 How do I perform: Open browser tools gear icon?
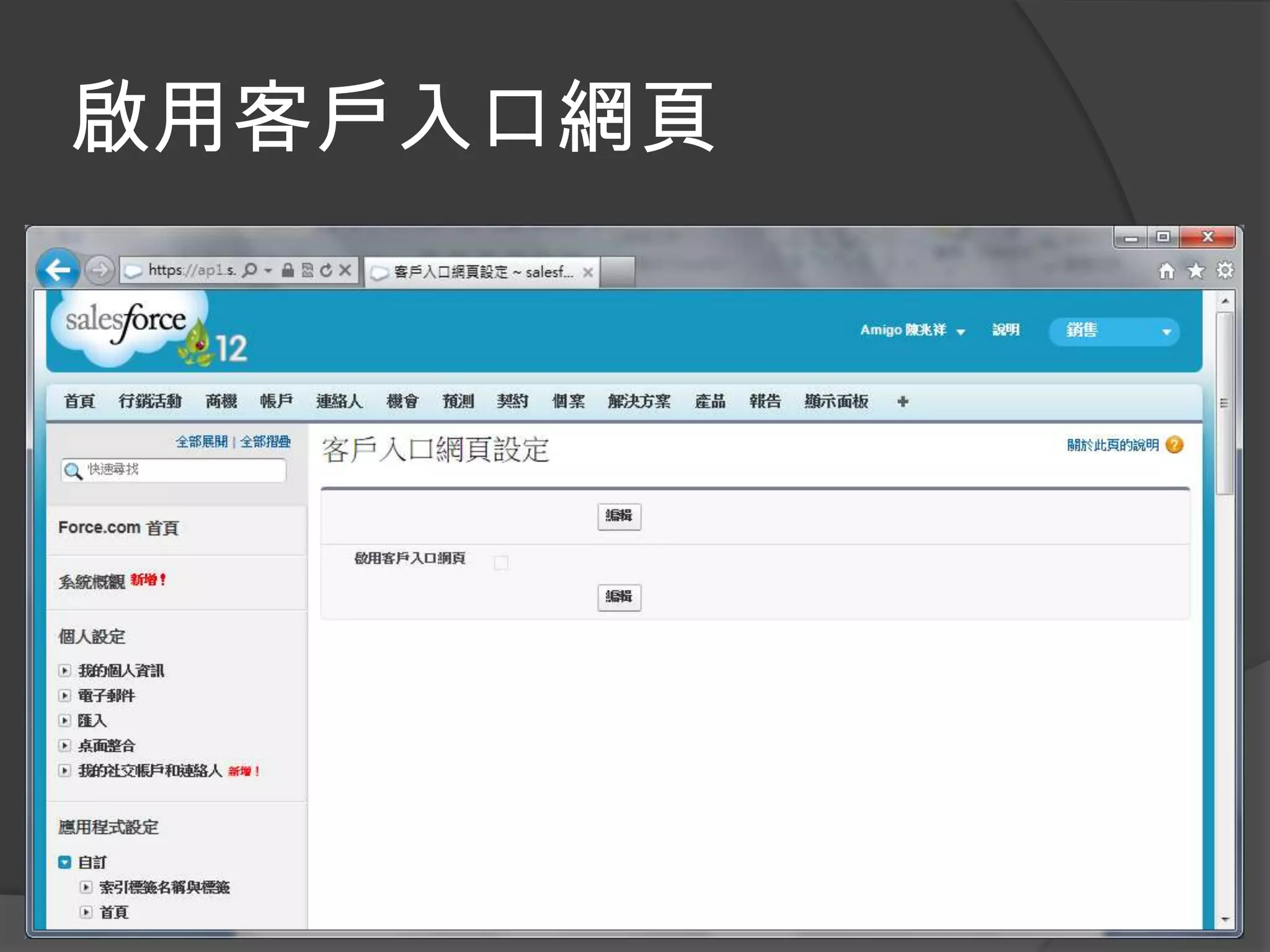click(1225, 271)
